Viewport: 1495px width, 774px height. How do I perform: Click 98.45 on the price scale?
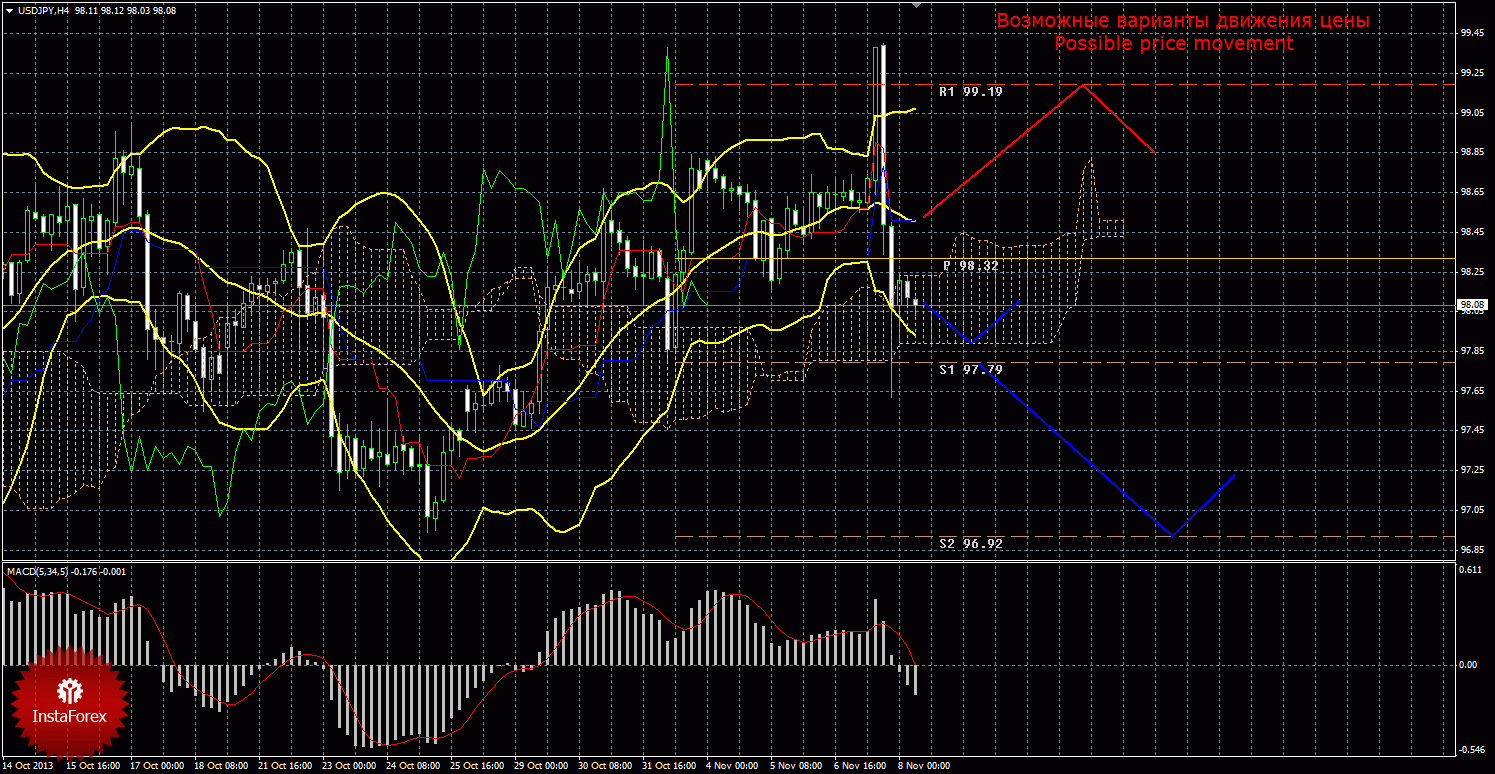pyautogui.click(x=1472, y=232)
